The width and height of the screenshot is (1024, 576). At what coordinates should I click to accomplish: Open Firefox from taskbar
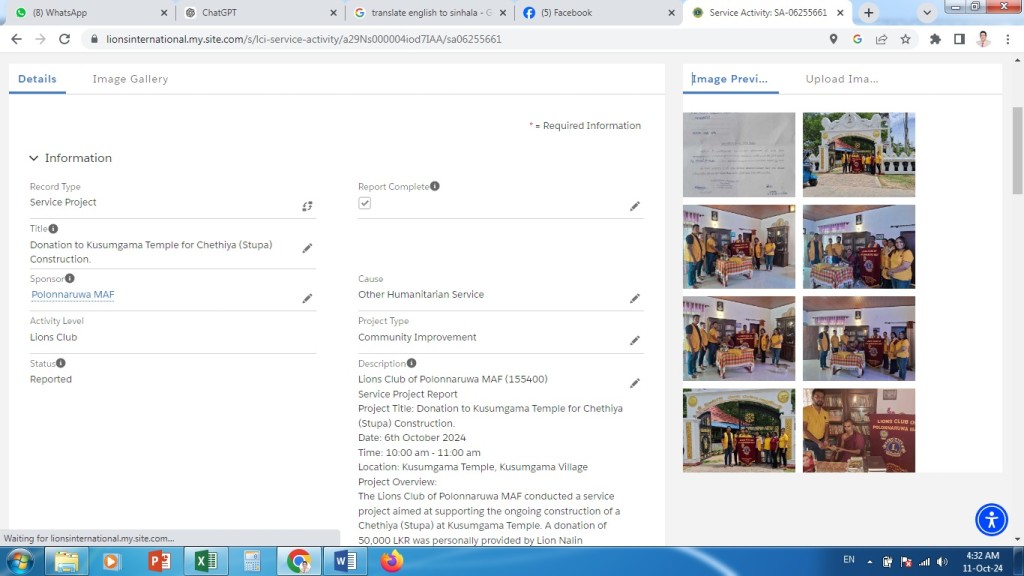(x=392, y=561)
